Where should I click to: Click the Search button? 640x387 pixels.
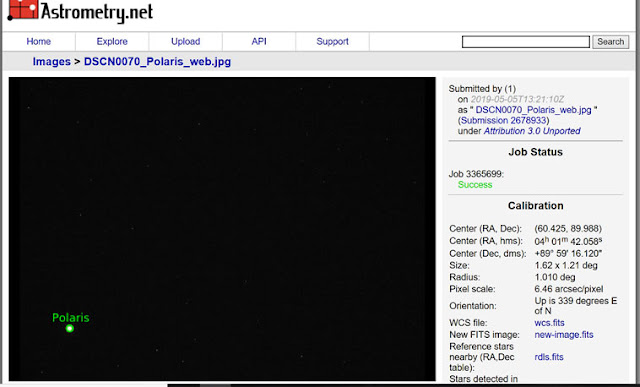click(611, 42)
